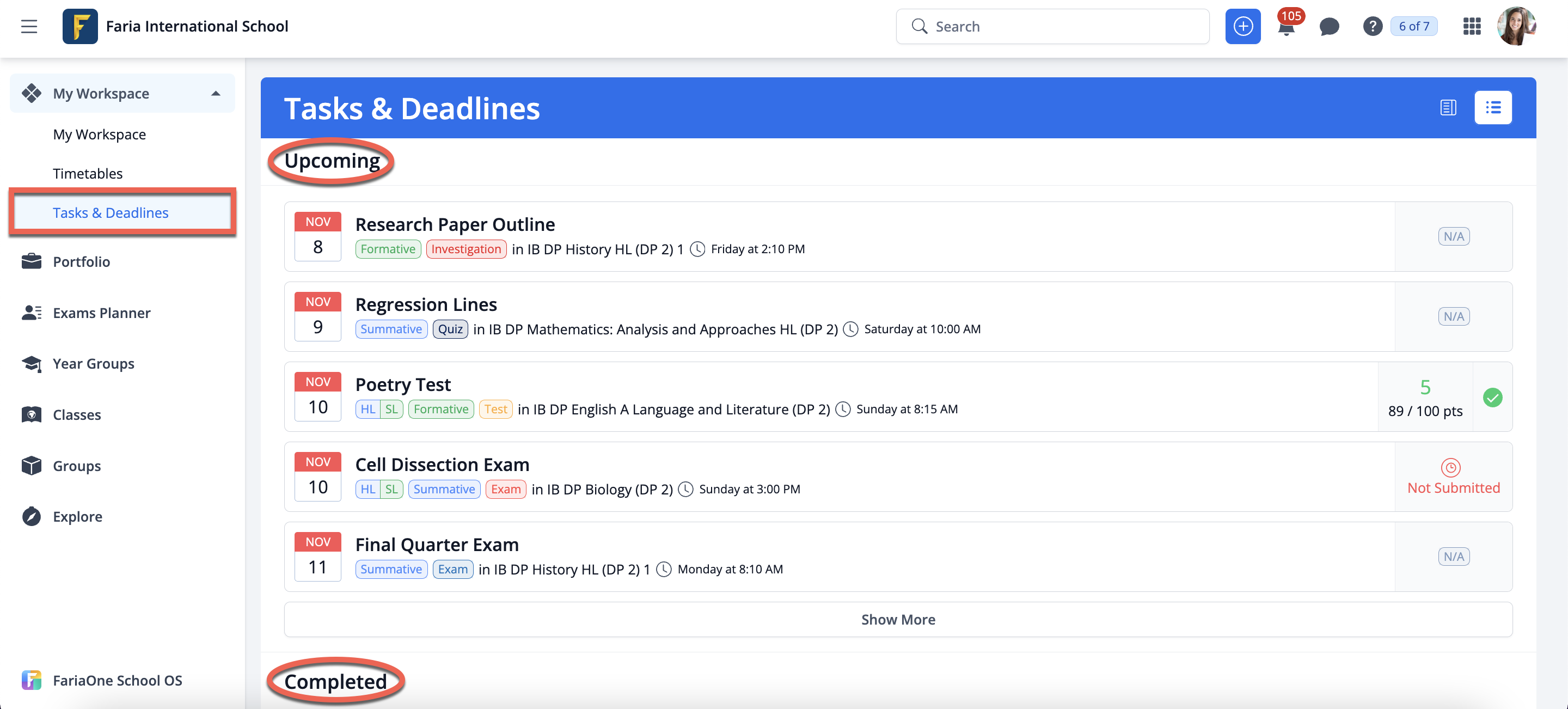The height and width of the screenshot is (709, 1568).
Task: Toggle the Poetry Test completion checkmark
Action: pos(1492,397)
